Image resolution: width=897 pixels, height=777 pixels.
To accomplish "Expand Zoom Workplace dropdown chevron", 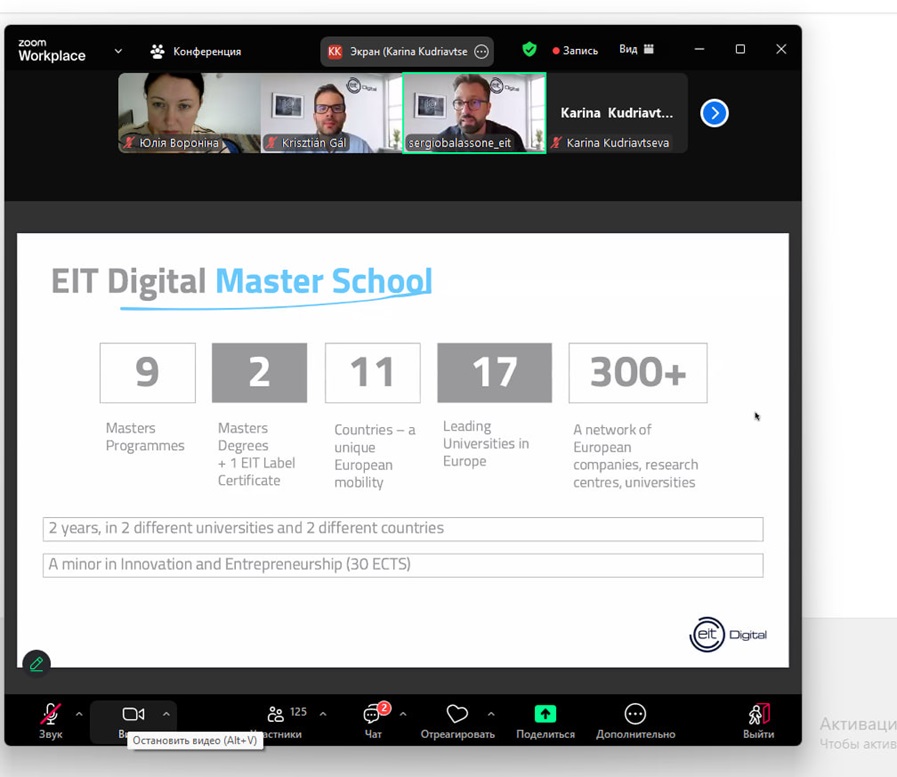I will coord(118,51).
